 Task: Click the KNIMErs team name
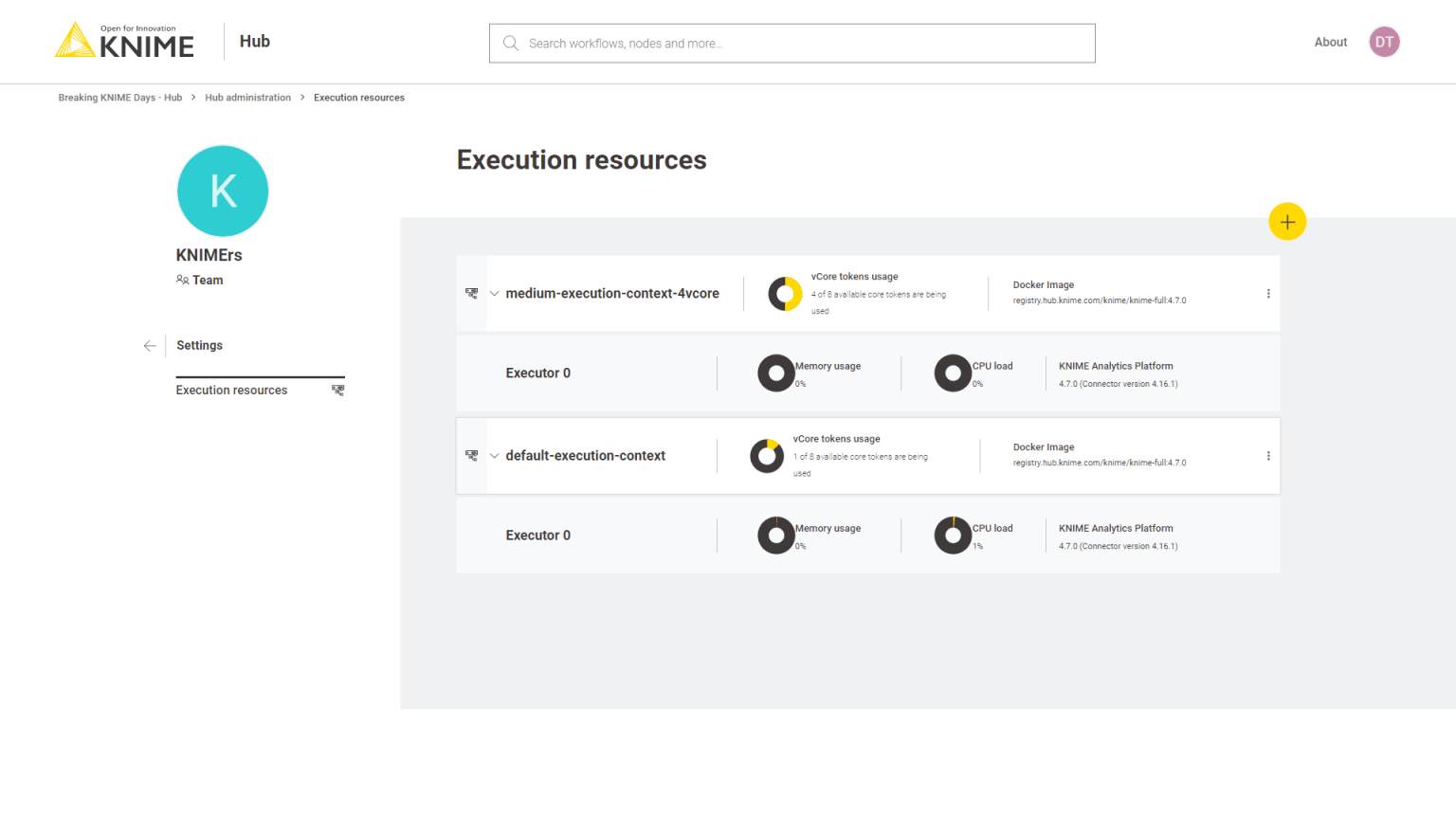click(209, 255)
